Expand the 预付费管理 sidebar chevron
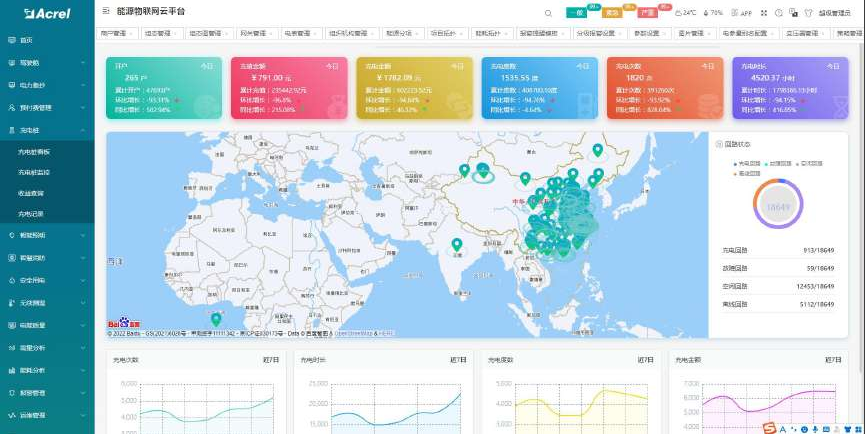865x434 pixels. (83, 108)
